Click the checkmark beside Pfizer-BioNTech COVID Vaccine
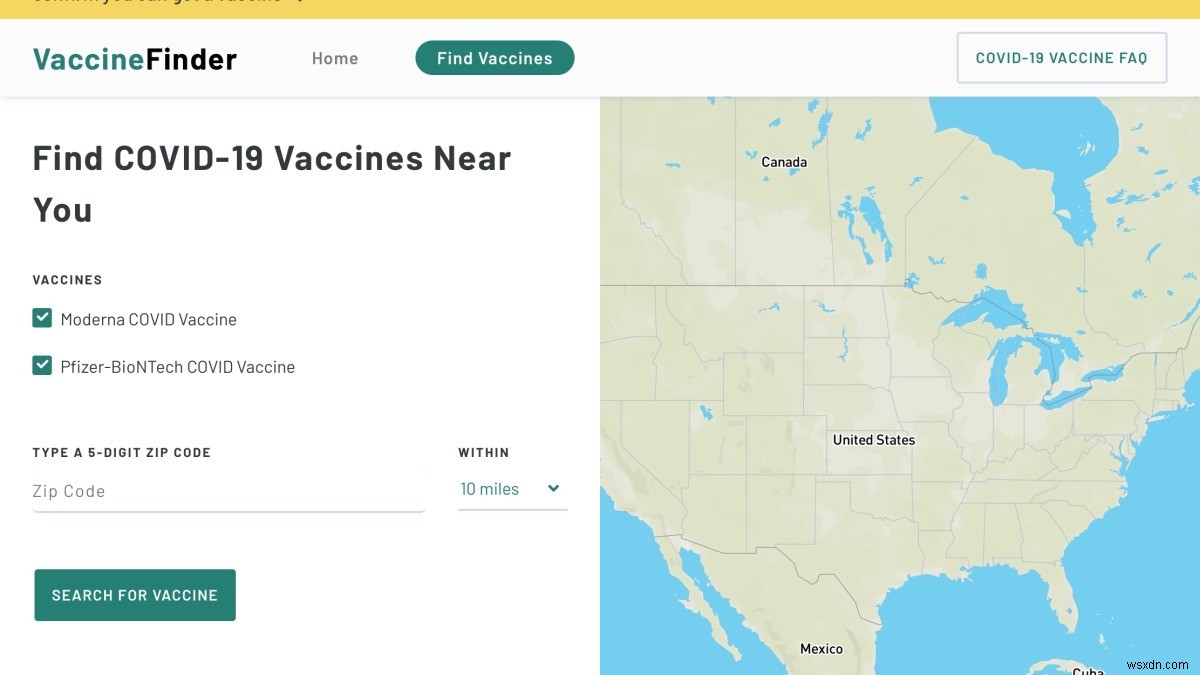This screenshot has width=1200, height=675. coord(42,364)
